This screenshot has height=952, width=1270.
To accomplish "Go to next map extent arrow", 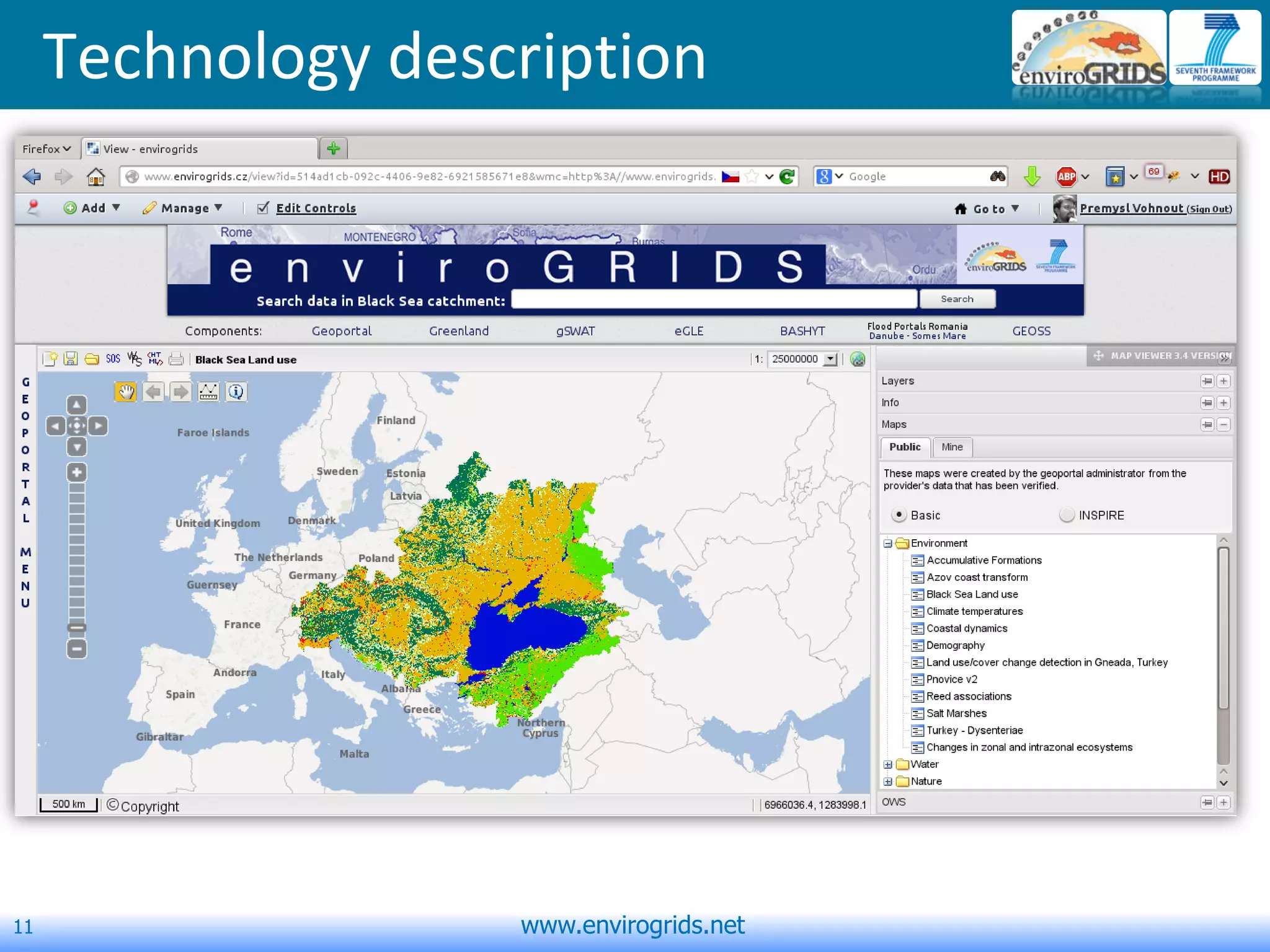I will coord(180,392).
